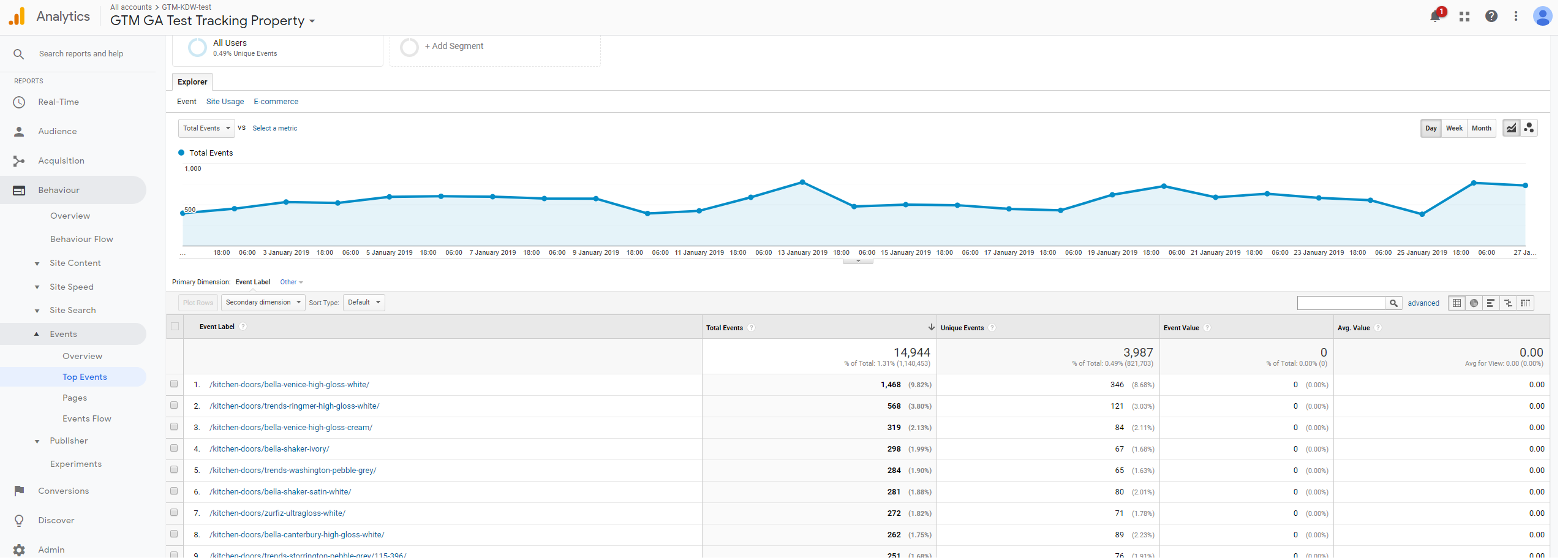This screenshot has height=560, width=1568.
Task: Tick checkbox for bella-shaker-ivory row
Action: (174, 448)
